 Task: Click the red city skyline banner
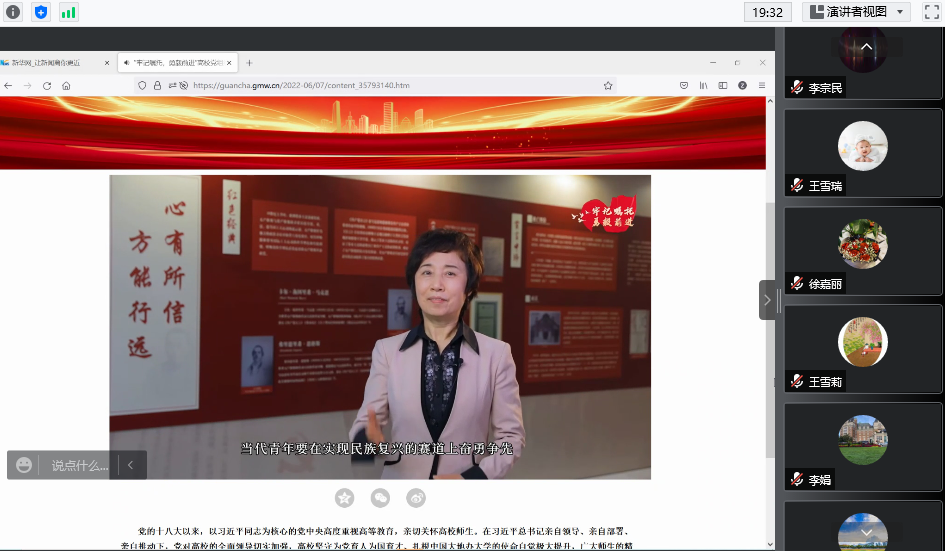pyautogui.click(x=383, y=133)
